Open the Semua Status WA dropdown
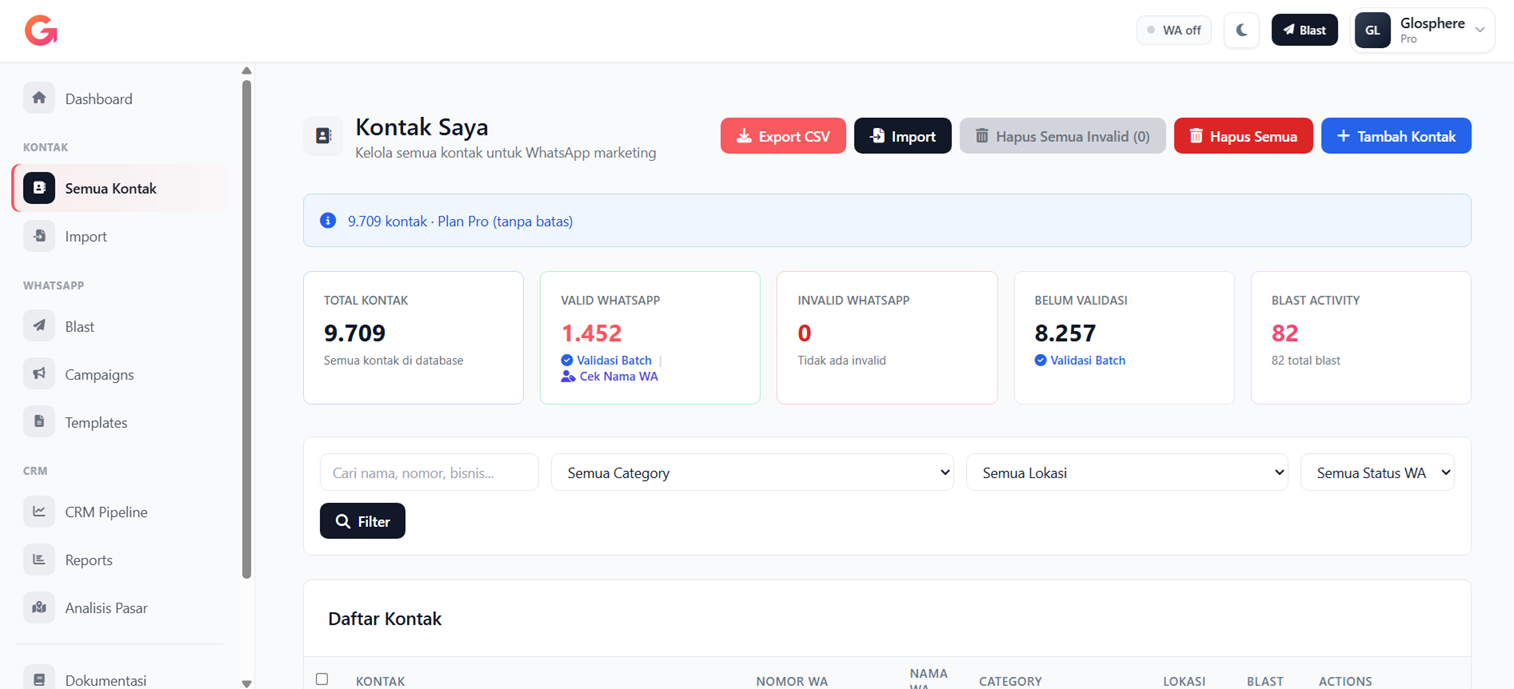 pos(1377,472)
